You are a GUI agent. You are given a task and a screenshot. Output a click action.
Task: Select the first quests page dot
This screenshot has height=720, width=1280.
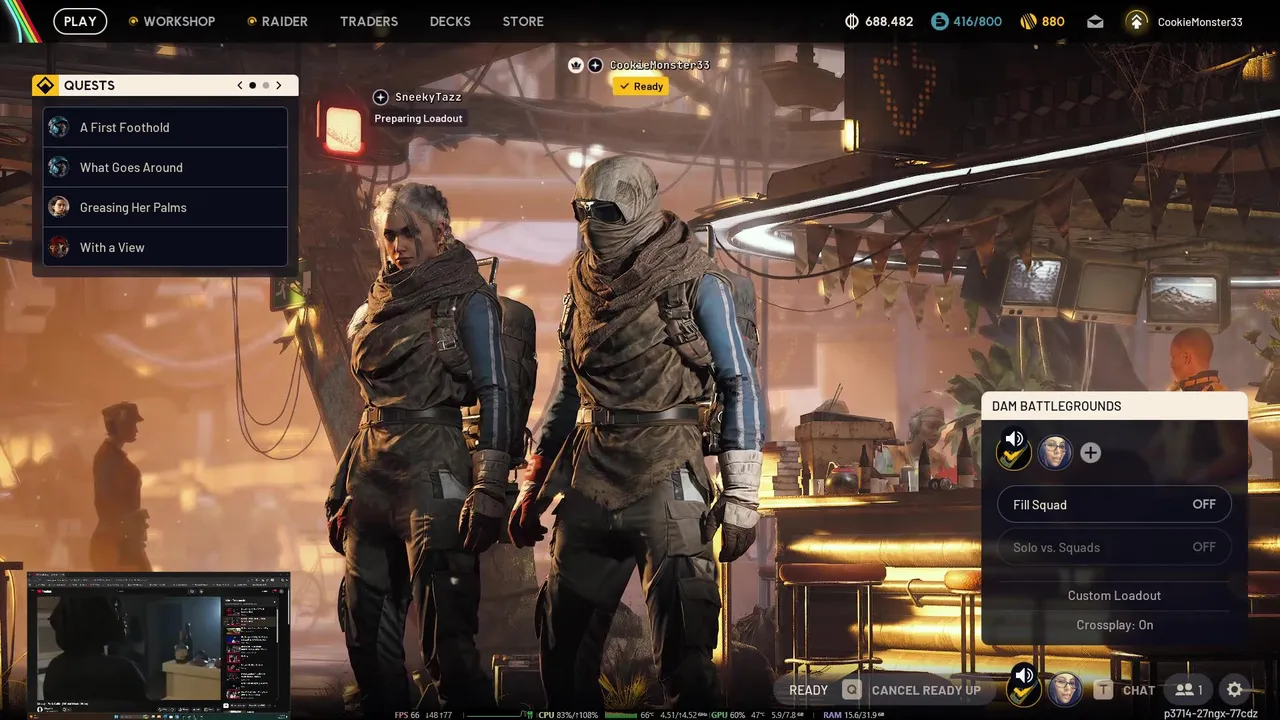253,85
